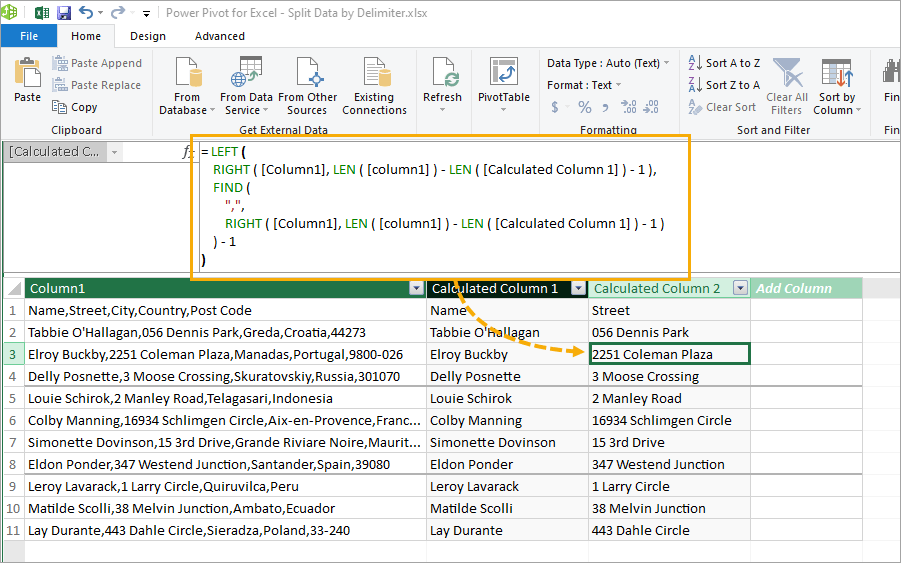
Task: Click Paste Append button
Action: click(97, 63)
